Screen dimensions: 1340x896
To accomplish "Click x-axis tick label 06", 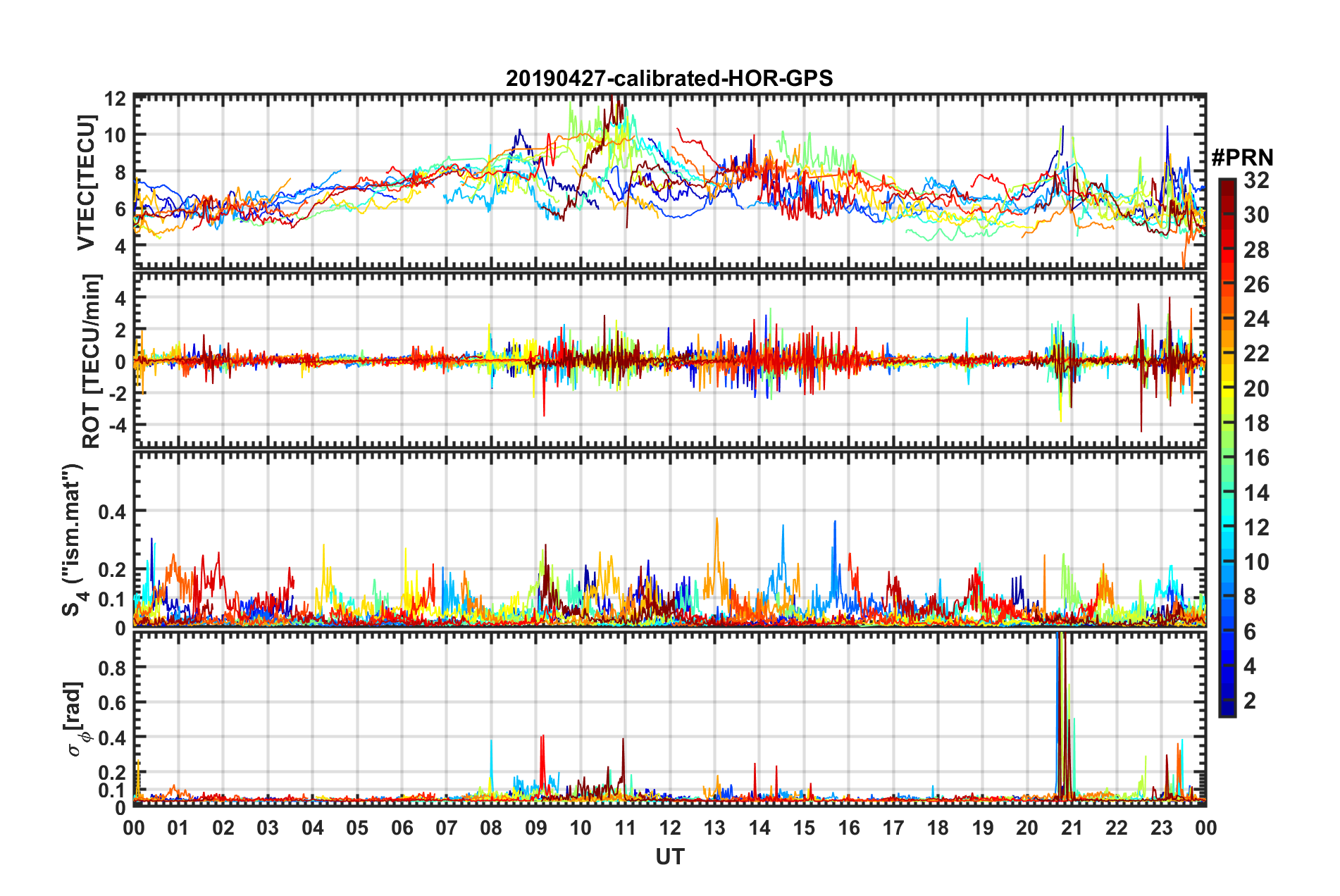I will coord(402,827).
